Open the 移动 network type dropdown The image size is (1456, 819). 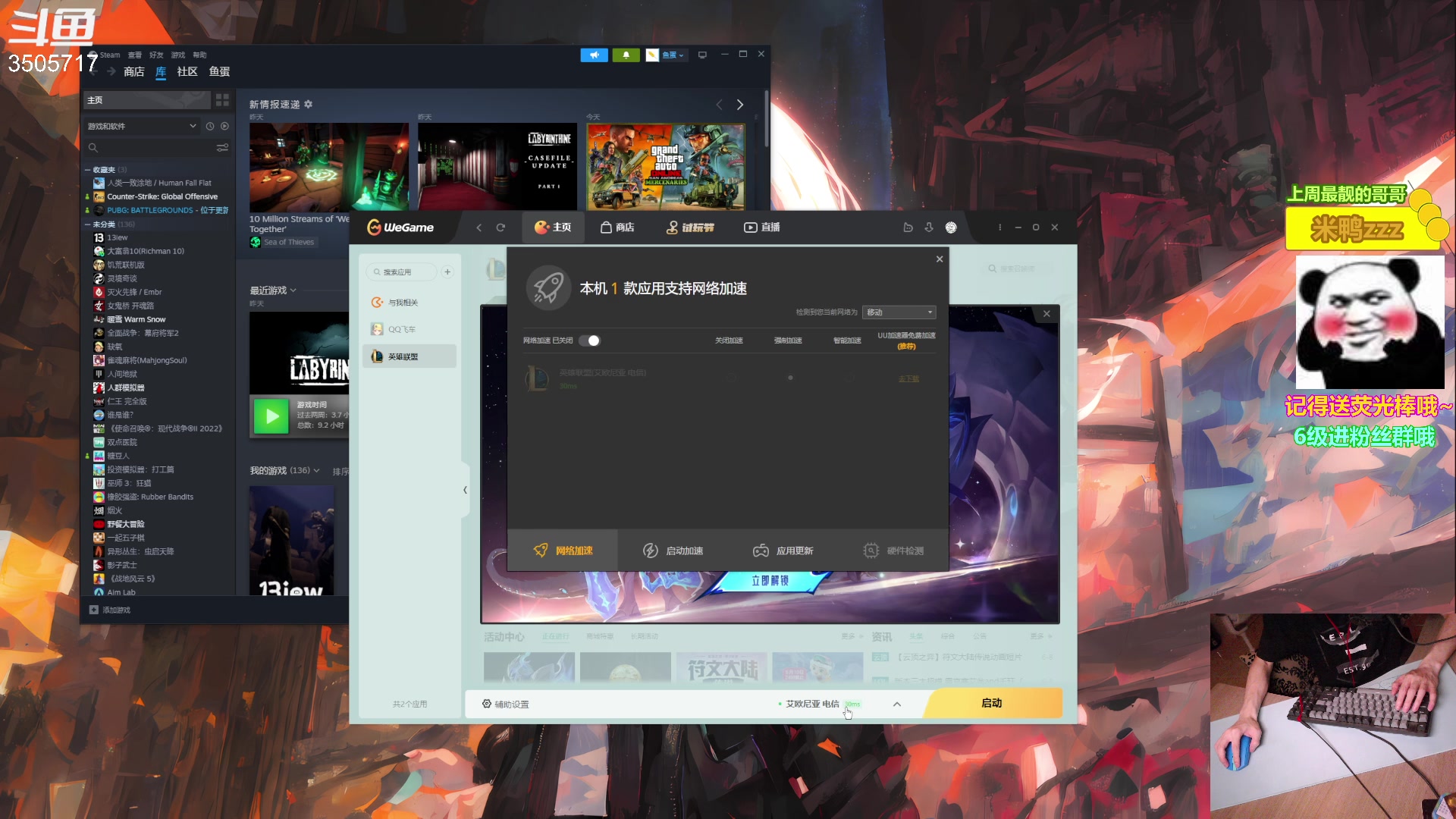pyautogui.click(x=899, y=312)
